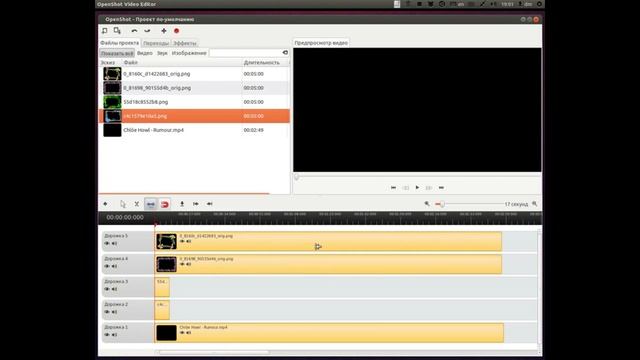Rewind the video preview
Image resolution: width=640 pixels, height=360 pixels.
click(406, 188)
